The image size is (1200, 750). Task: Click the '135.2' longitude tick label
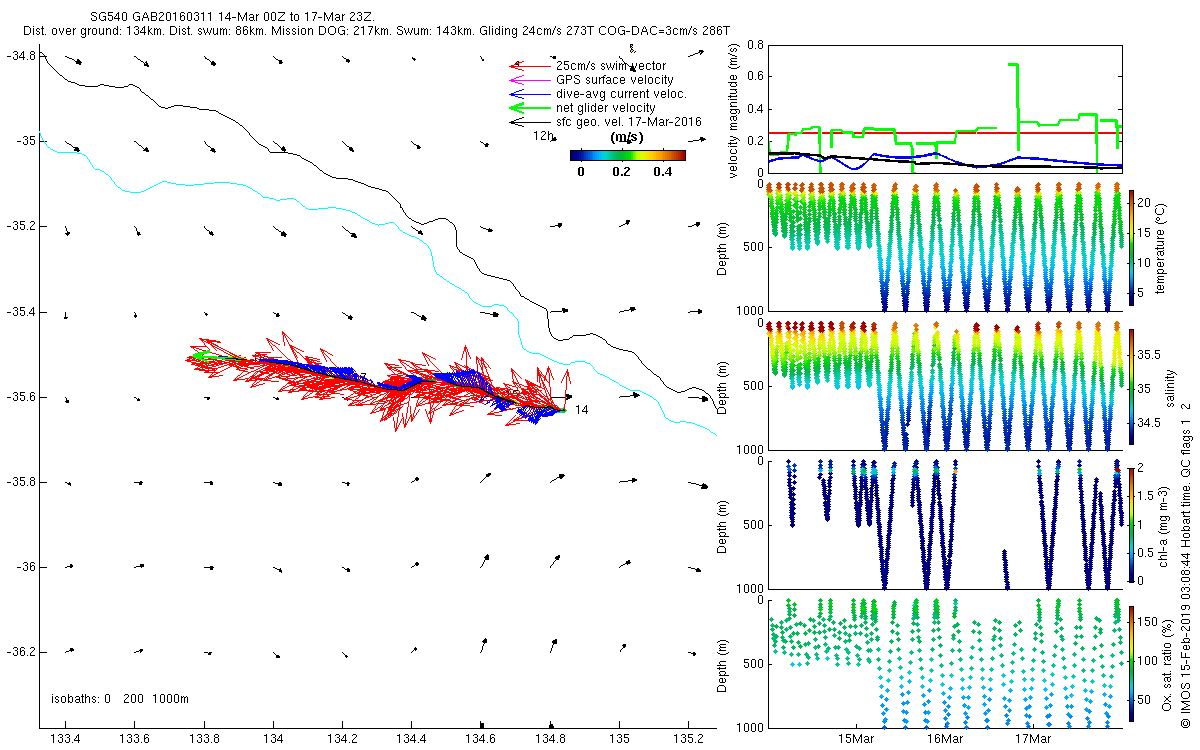(x=688, y=740)
